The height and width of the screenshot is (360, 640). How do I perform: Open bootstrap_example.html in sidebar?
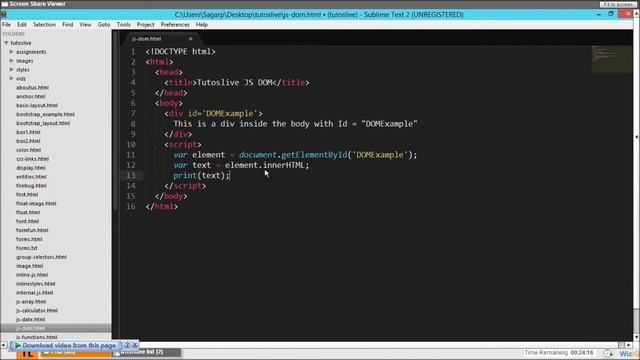45,114
